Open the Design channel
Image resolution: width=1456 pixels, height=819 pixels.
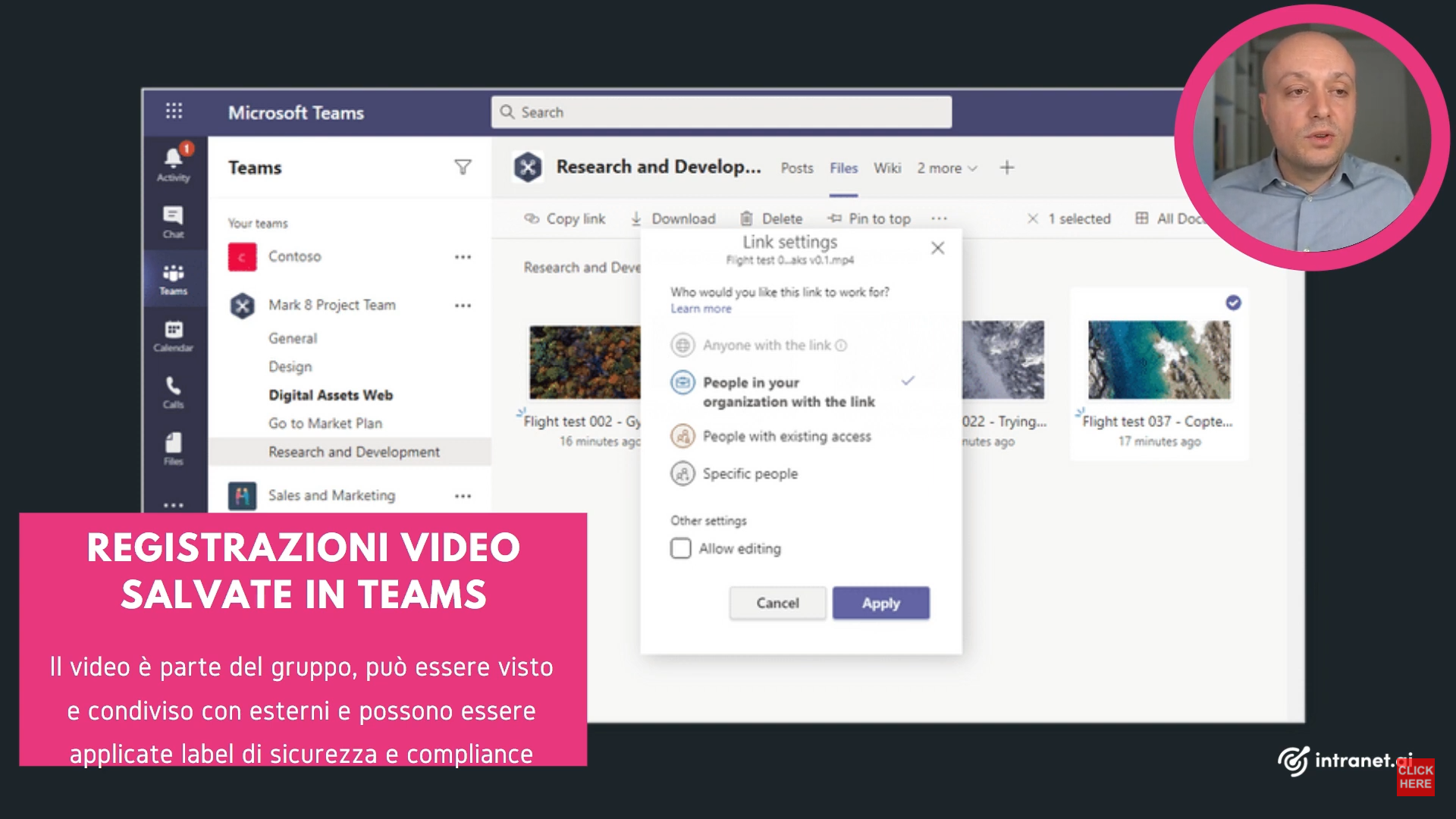(290, 367)
